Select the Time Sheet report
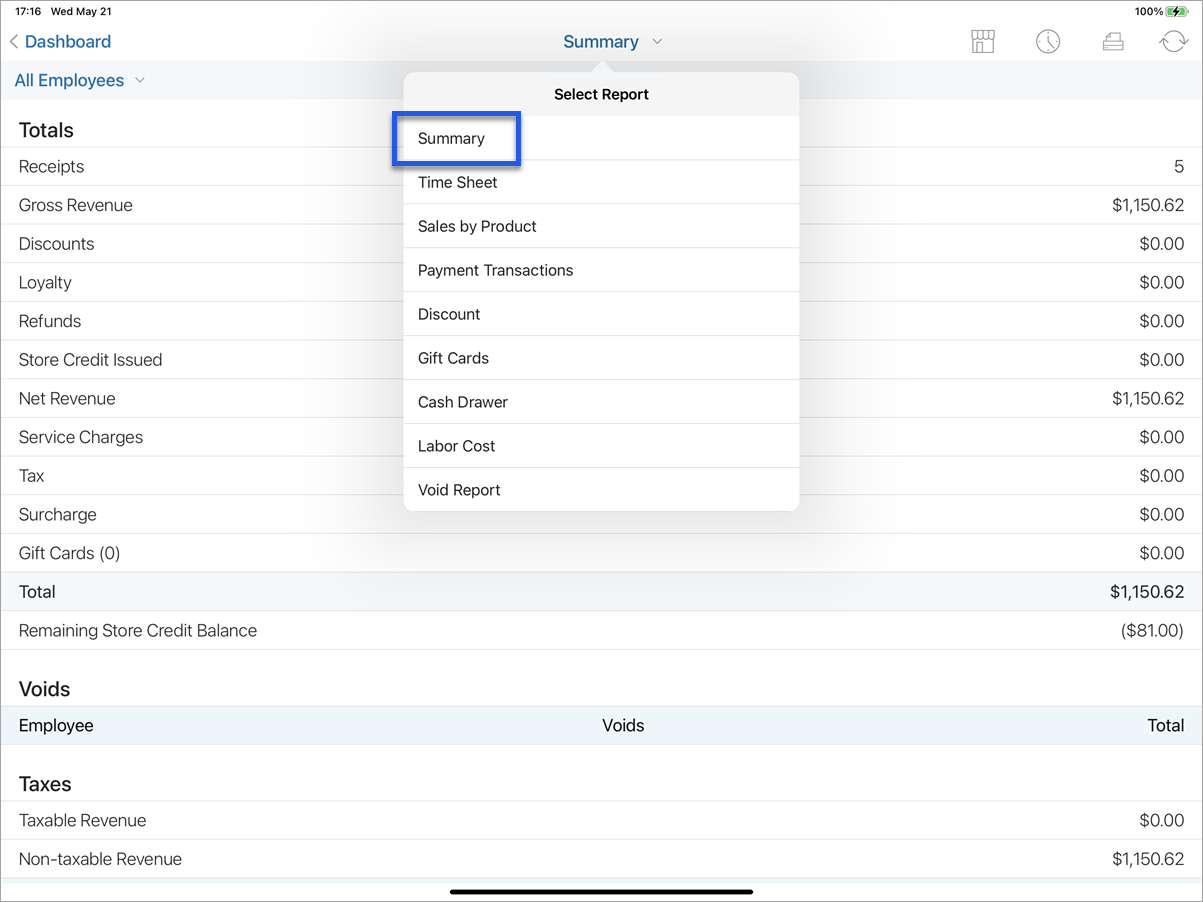 [458, 182]
